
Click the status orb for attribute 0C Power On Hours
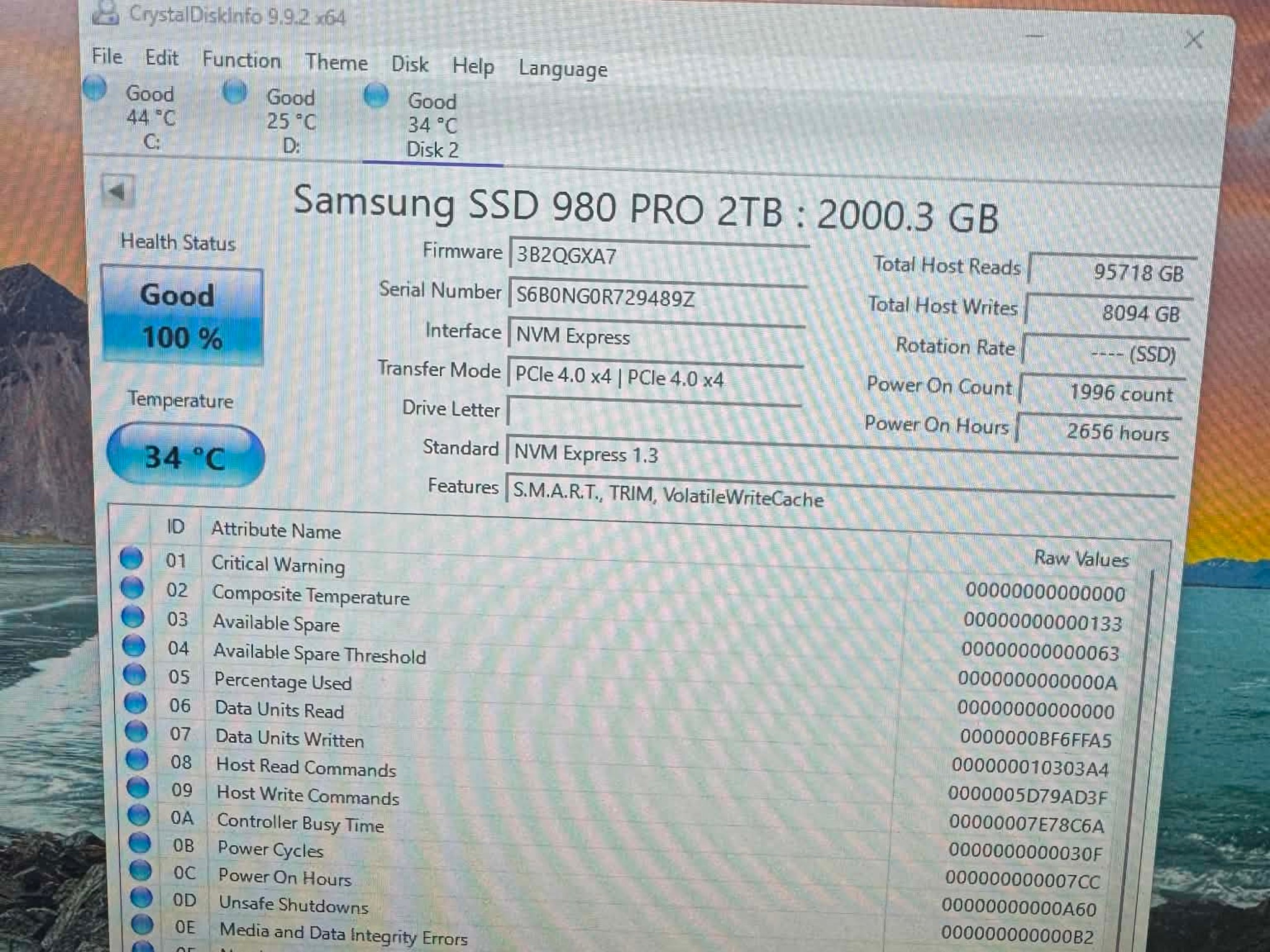pyautogui.click(x=140, y=870)
